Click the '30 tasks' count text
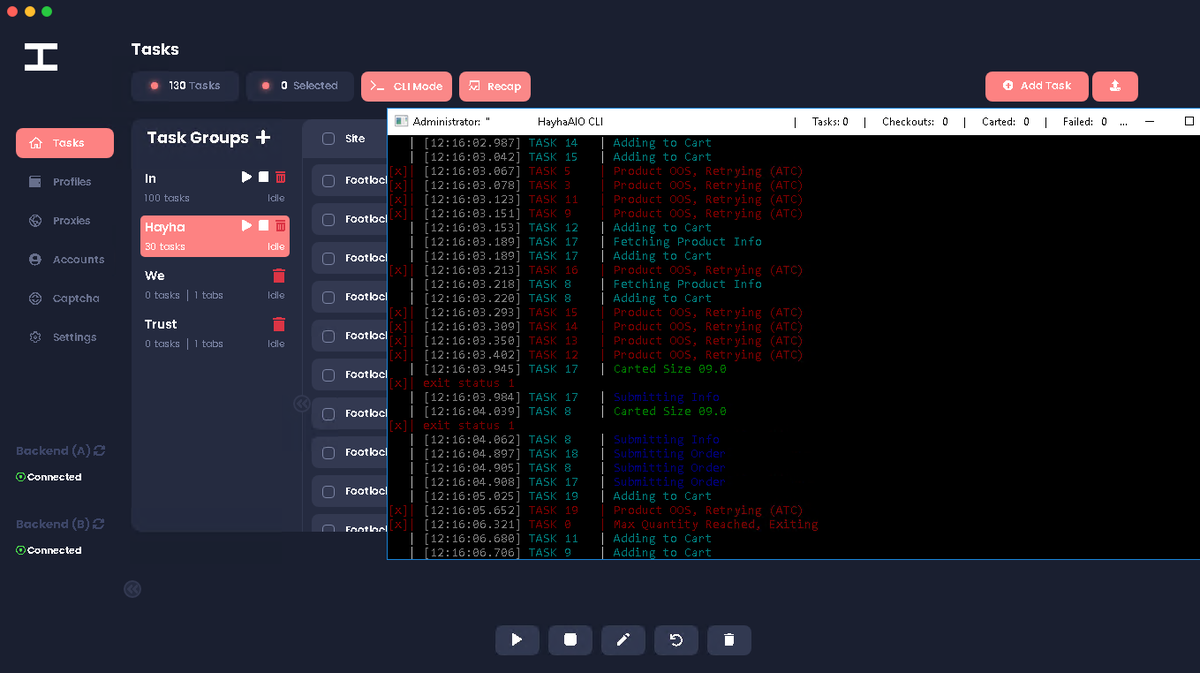Image resolution: width=1200 pixels, height=673 pixels. point(165,247)
